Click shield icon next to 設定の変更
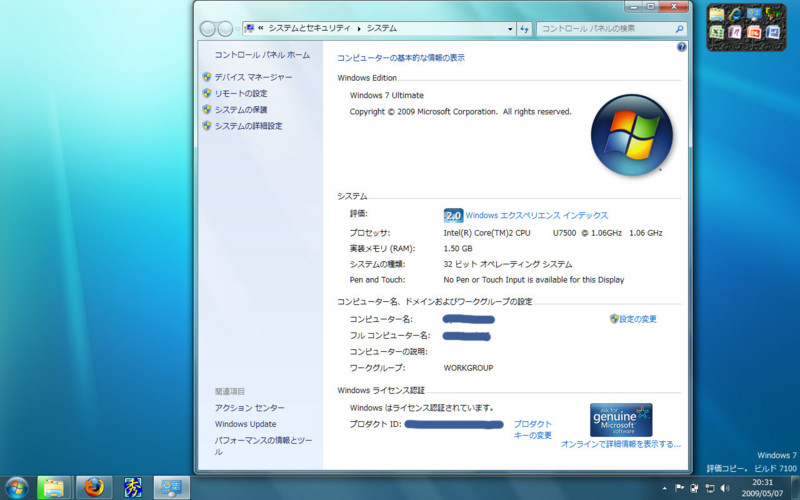800x500 pixels. click(x=614, y=319)
